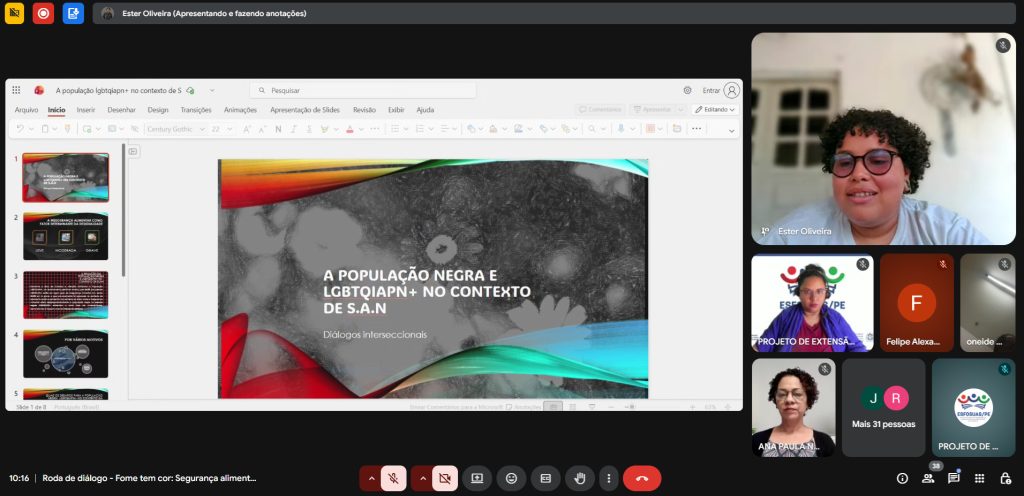This screenshot has height=496, width=1024.
Task: Turn on the camera in the call bar
Action: point(445,478)
